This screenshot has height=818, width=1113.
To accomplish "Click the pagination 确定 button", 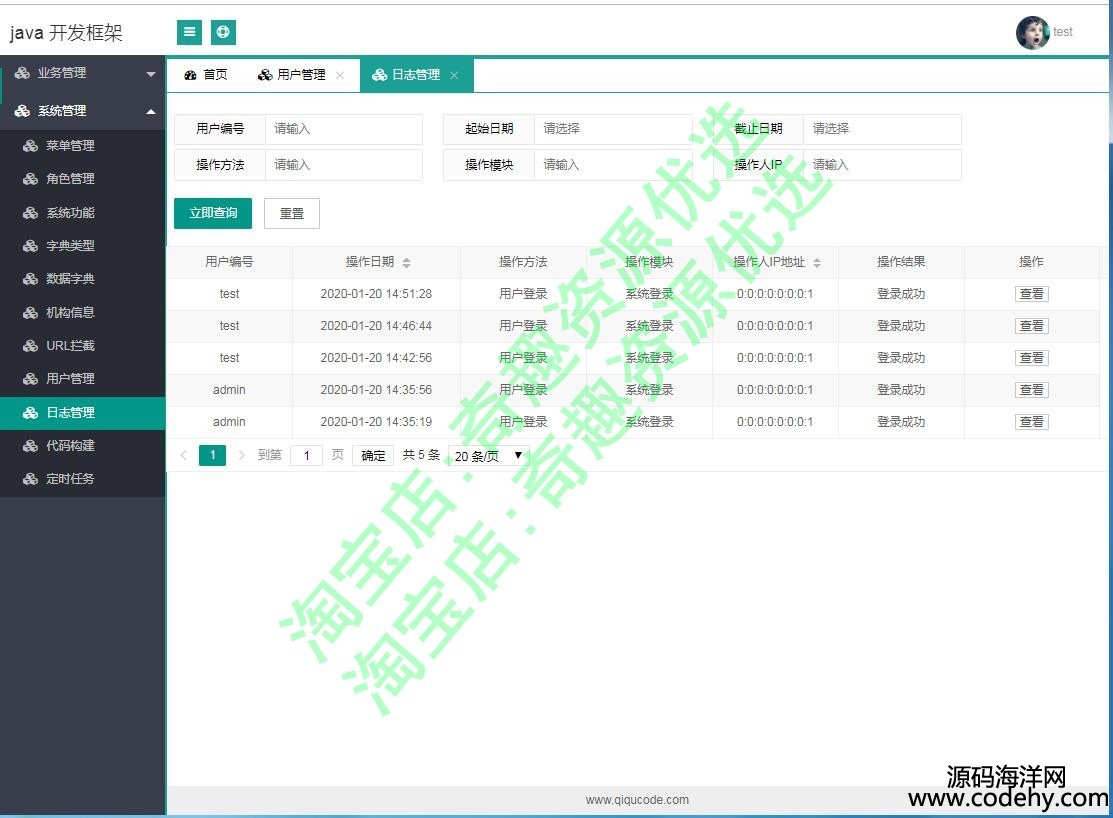I will pos(373,456).
